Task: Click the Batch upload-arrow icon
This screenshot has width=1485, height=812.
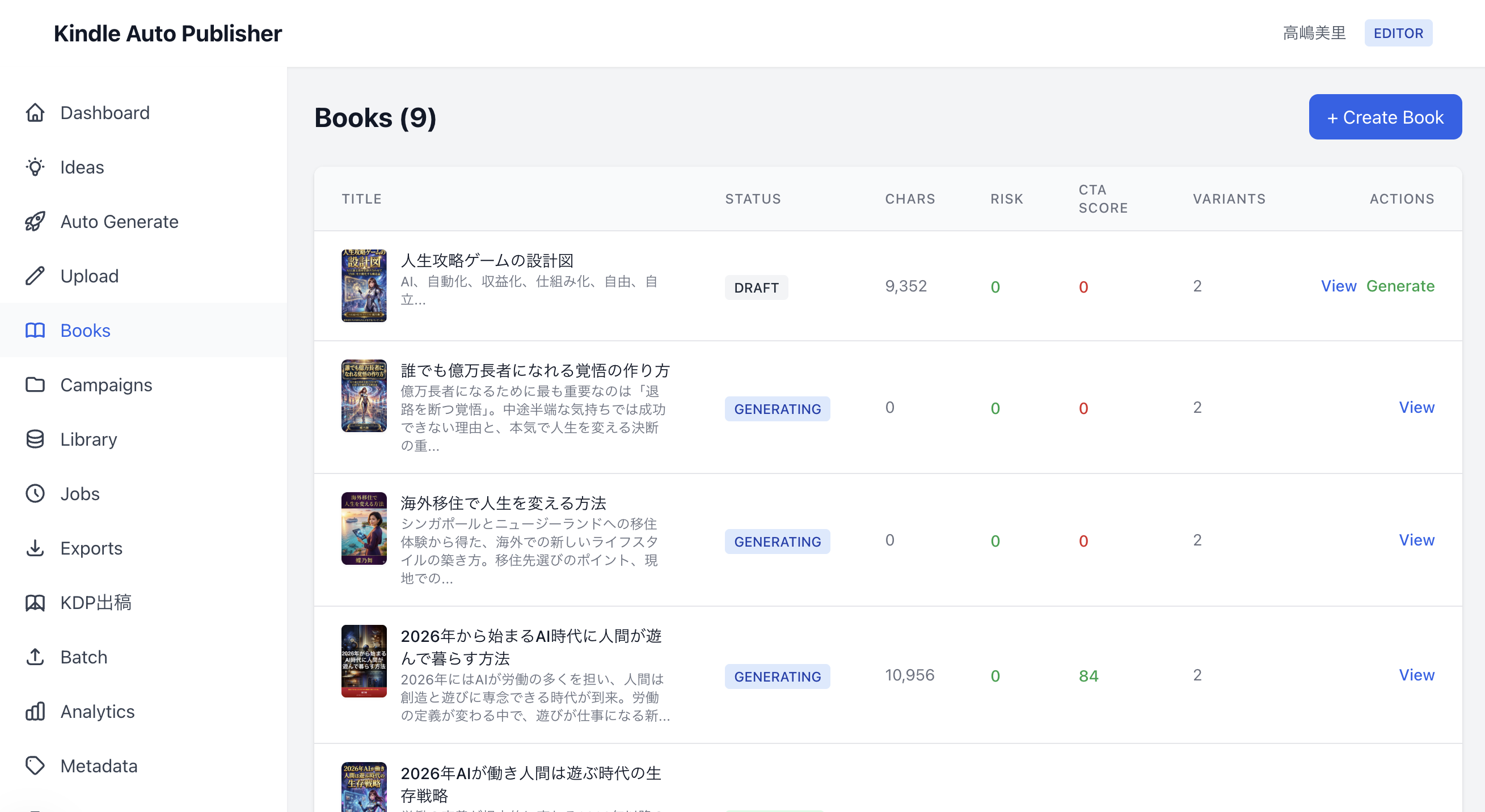Action: 35,657
